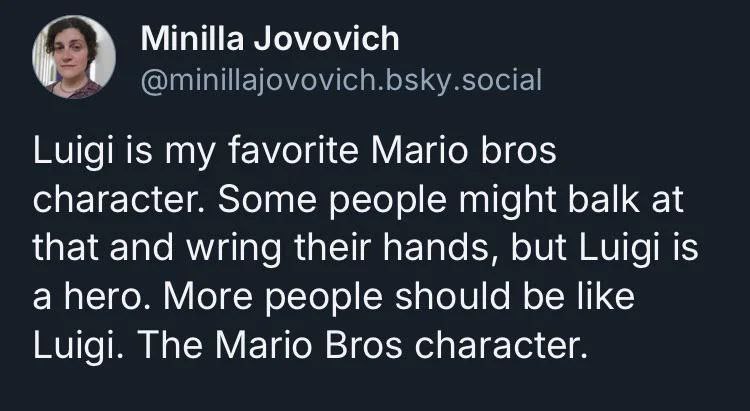Open Minilla Jovovich's round profile picture
750x411 pixels.
point(74,57)
